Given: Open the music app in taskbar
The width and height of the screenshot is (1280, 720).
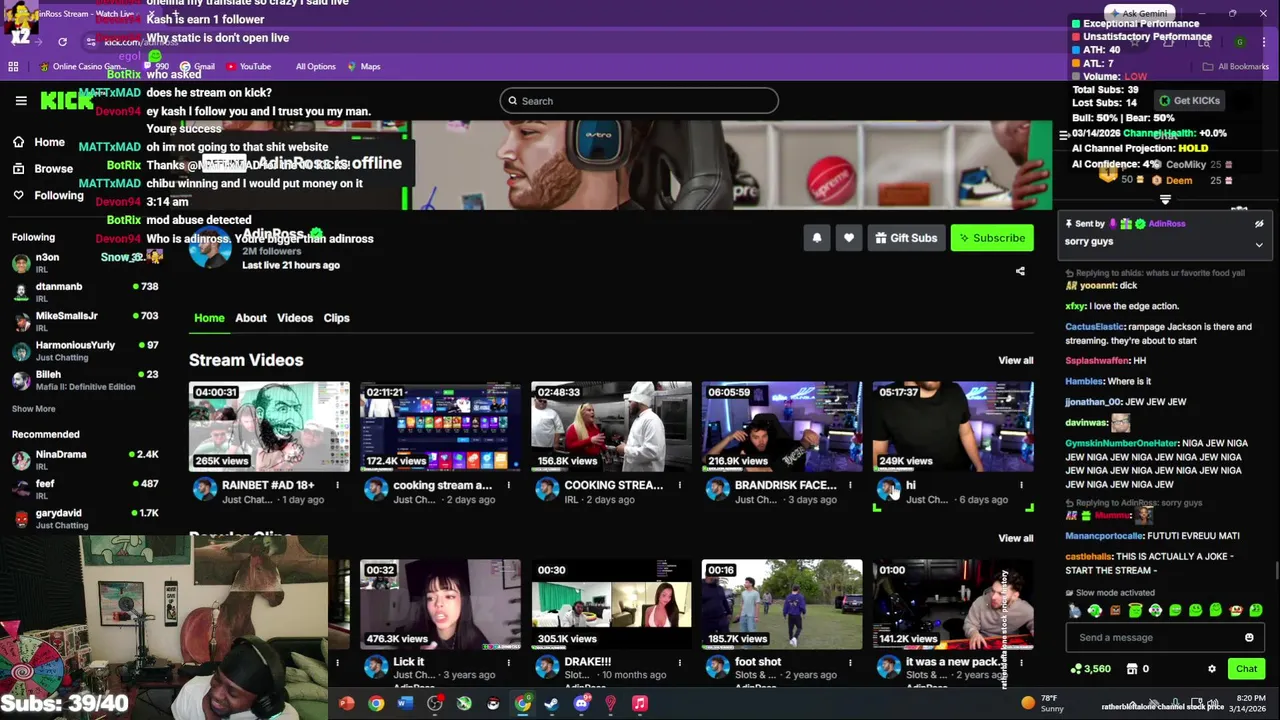Looking at the screenshot, I should tap(640, 703).
